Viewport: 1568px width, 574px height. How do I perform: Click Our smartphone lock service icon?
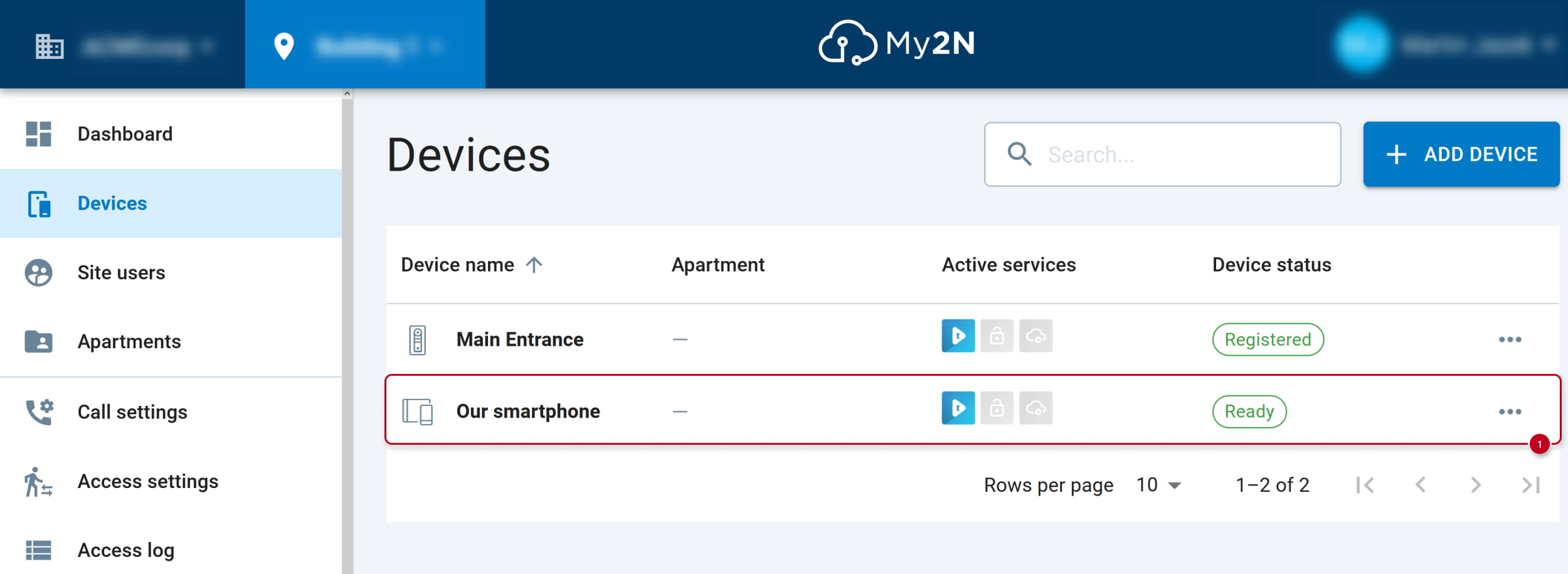[x=997, y=408]
